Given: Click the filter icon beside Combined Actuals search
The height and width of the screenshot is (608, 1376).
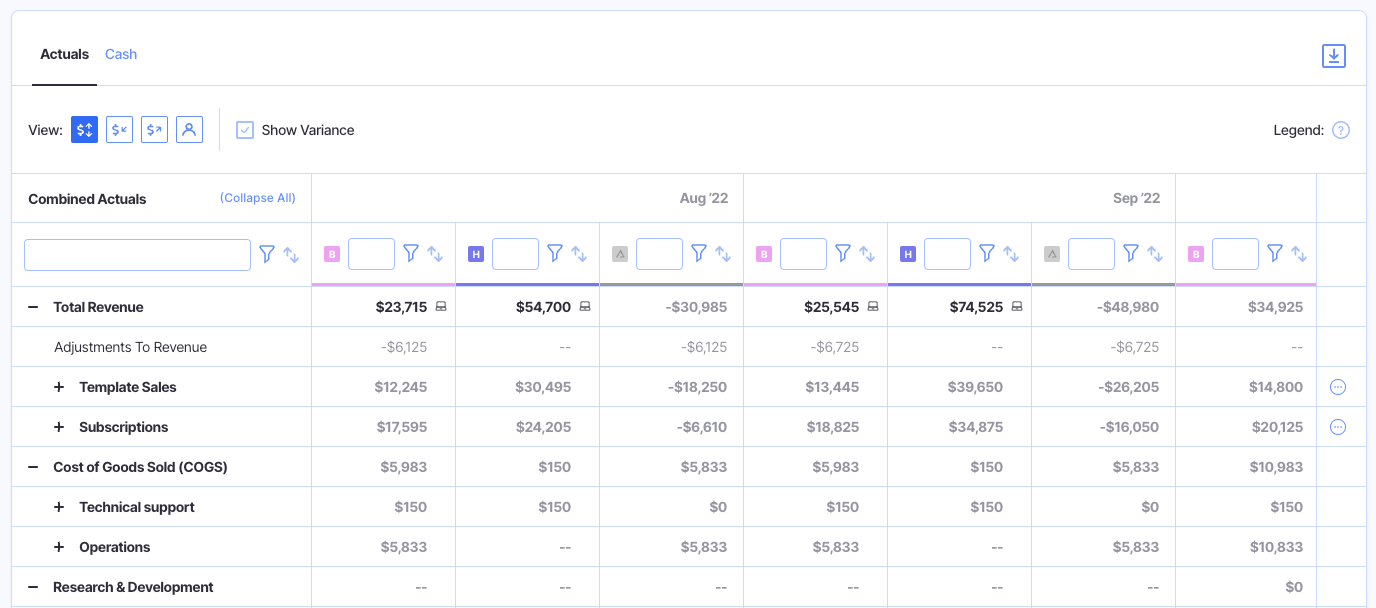Looking at the screenshot, I should 267,254.
